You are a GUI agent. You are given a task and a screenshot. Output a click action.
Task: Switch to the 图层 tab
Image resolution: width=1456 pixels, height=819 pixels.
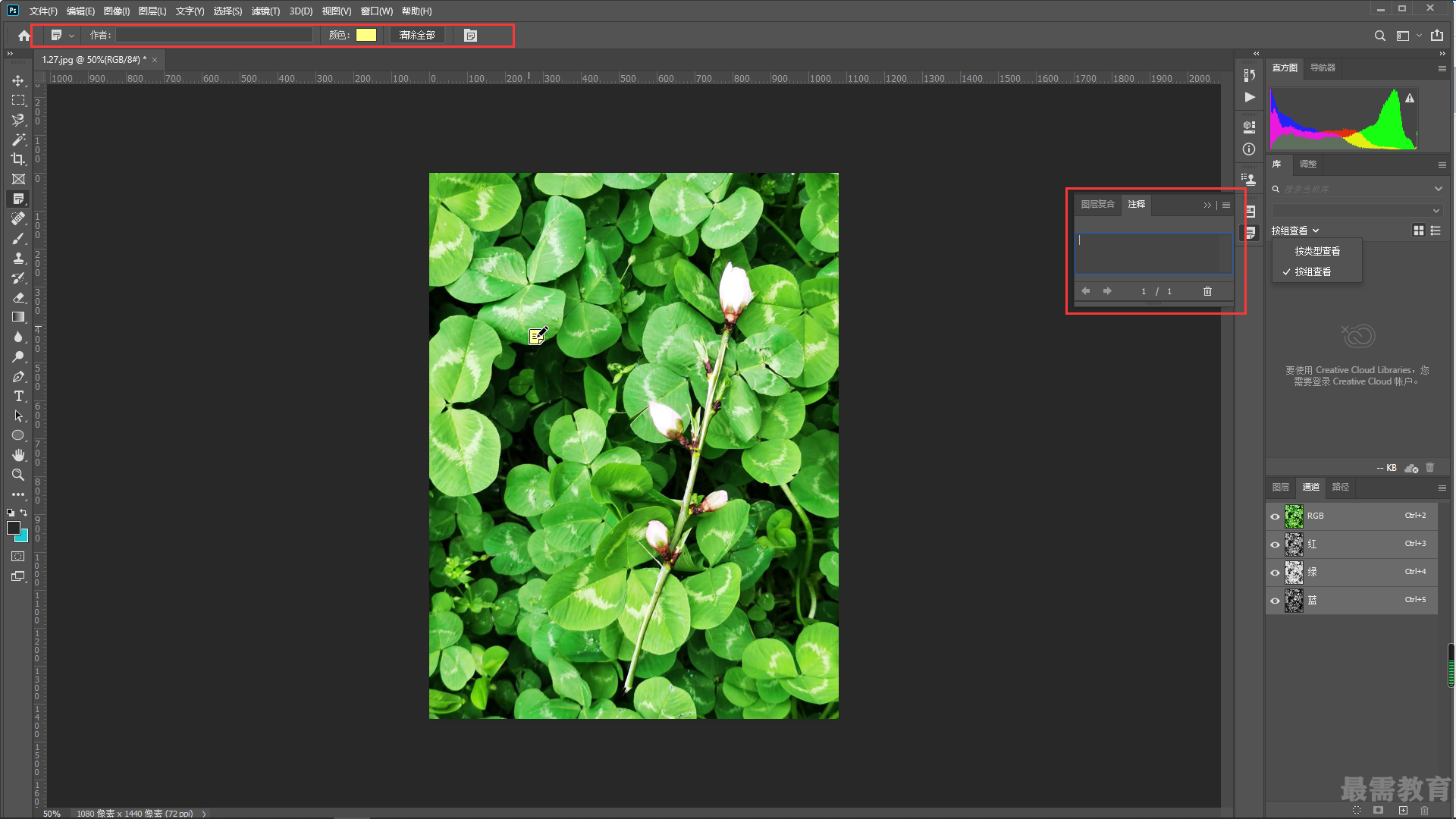pos(1281,487)
